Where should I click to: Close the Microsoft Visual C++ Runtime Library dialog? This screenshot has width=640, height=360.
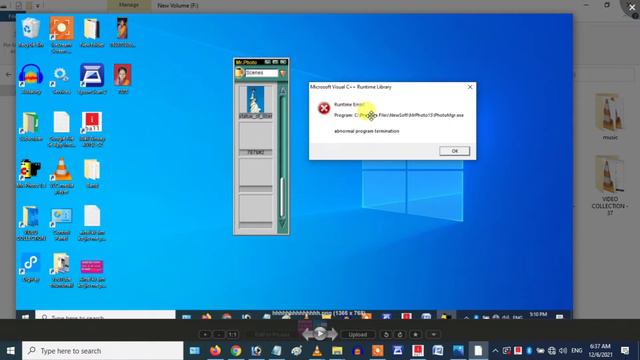pos(470,87)
